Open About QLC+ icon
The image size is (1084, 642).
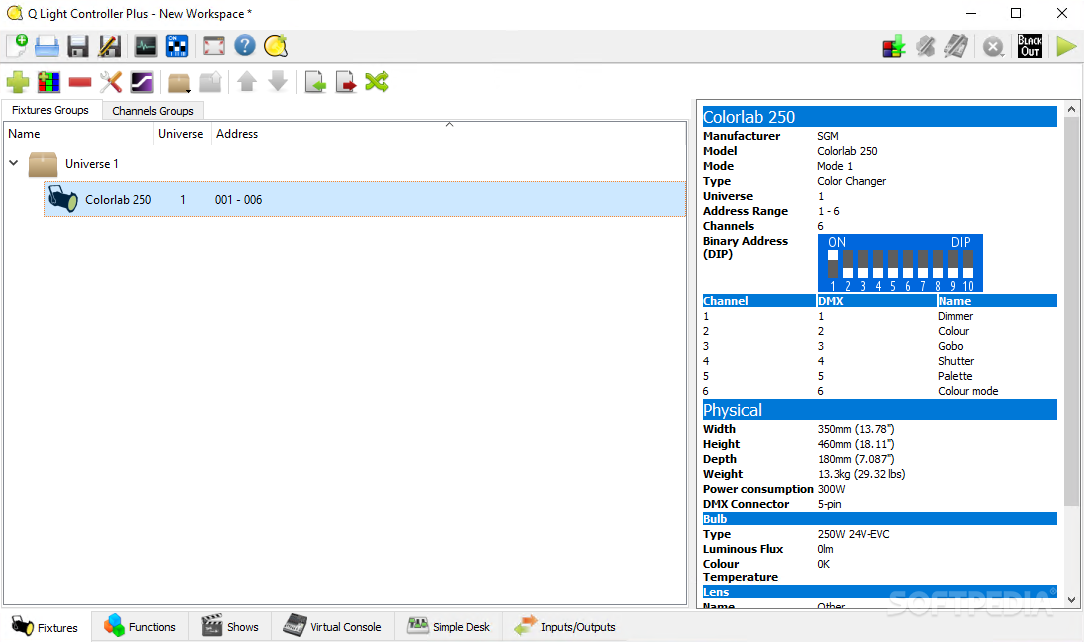pos(276,46)
